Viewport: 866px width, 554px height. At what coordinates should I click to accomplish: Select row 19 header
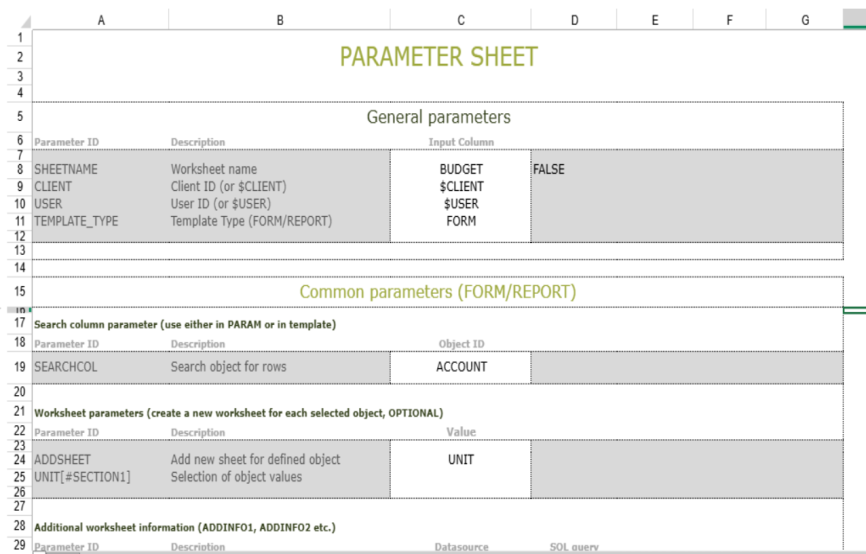pyautogui.click(x=20, y=367)
